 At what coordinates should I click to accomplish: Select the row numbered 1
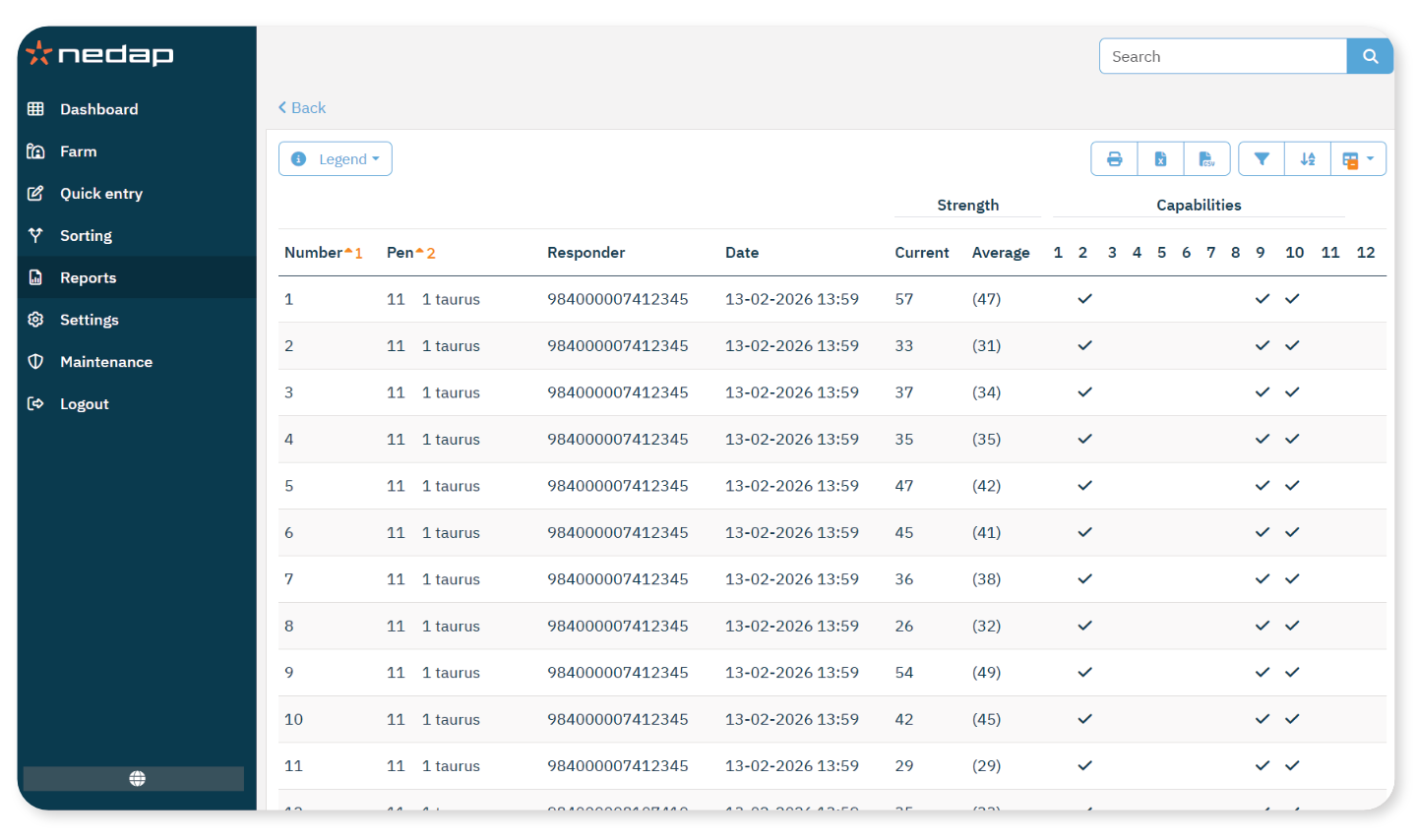pos(832,299)
